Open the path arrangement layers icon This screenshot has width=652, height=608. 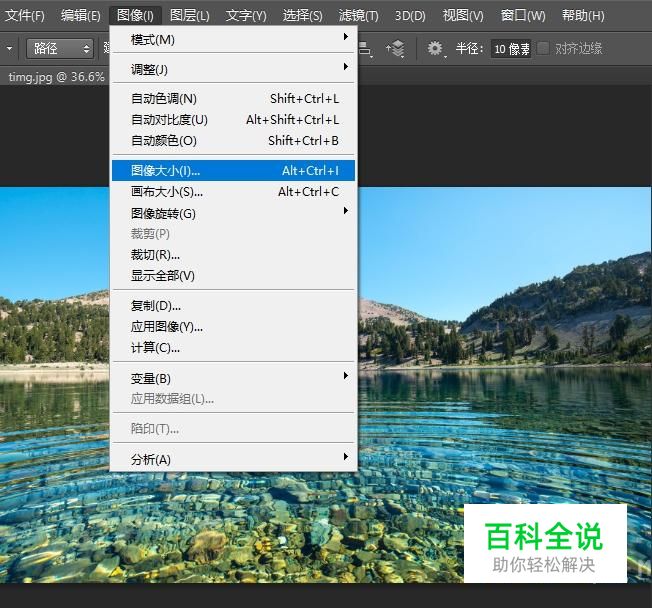pyautogui.click(x=395, y=49)
